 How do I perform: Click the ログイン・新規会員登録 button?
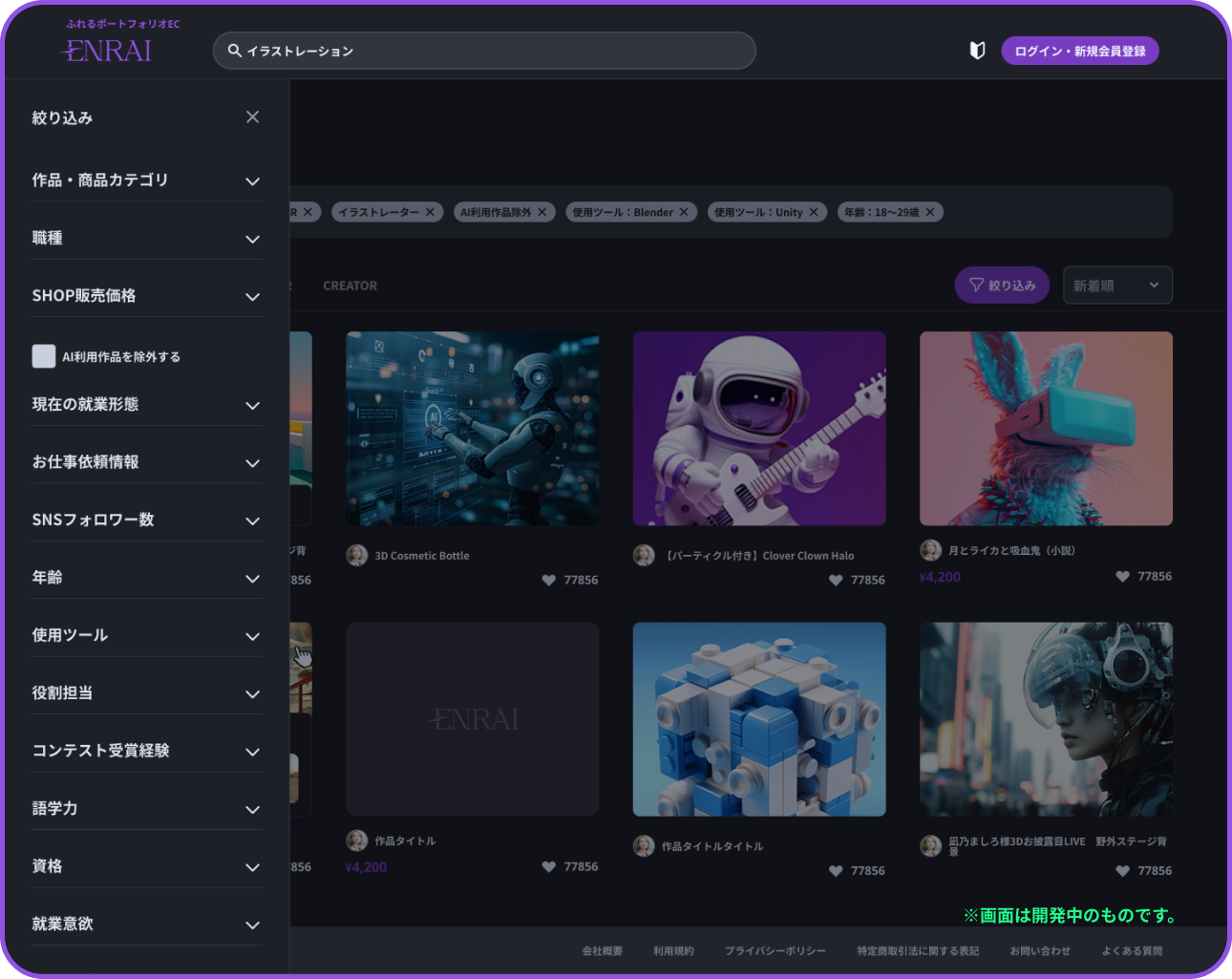point(1079,51)
